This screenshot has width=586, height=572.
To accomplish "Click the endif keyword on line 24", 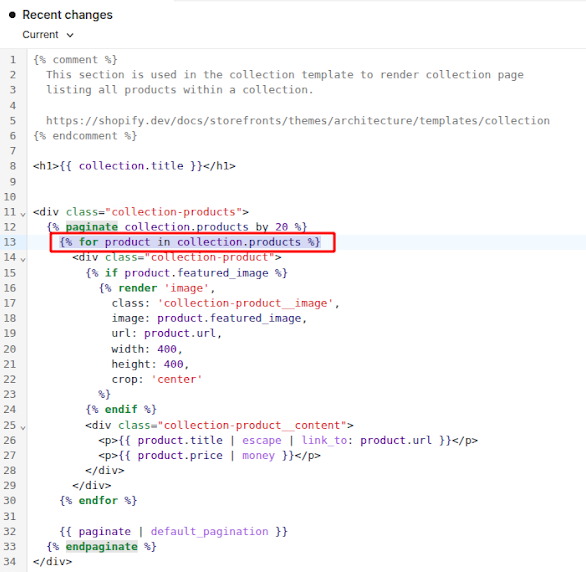I will pyautogui.click(x=121, y=409).
